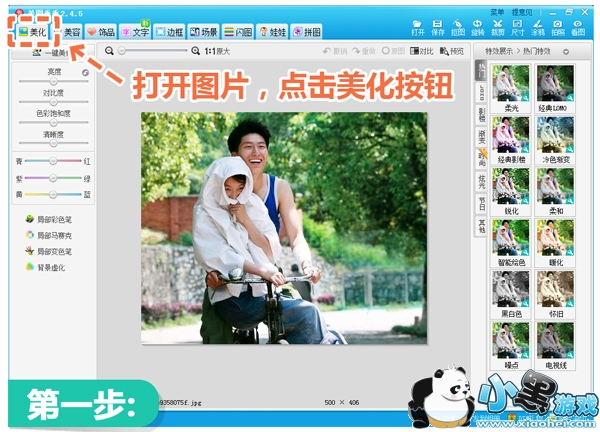The image size is (600, 432).
Task: Apply the 经典LOMO effect thumbnail
Action: click(555, 88)
